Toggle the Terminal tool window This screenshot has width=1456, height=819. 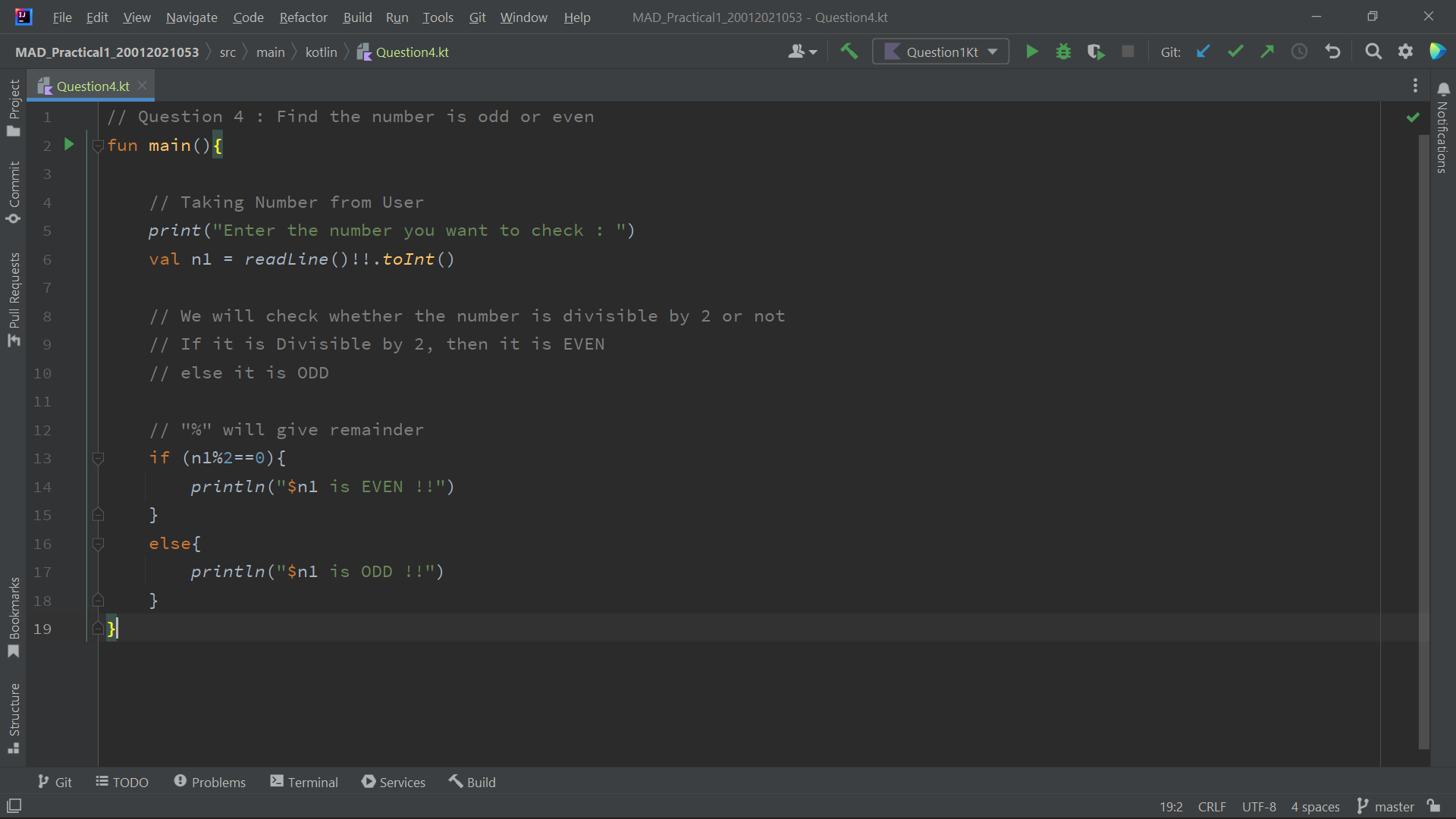point(303,782)
